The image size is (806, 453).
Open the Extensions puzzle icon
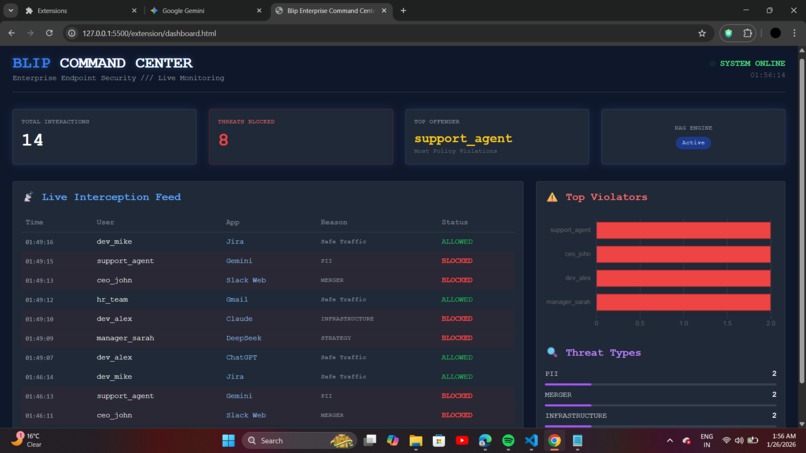(x=747, y=33)
